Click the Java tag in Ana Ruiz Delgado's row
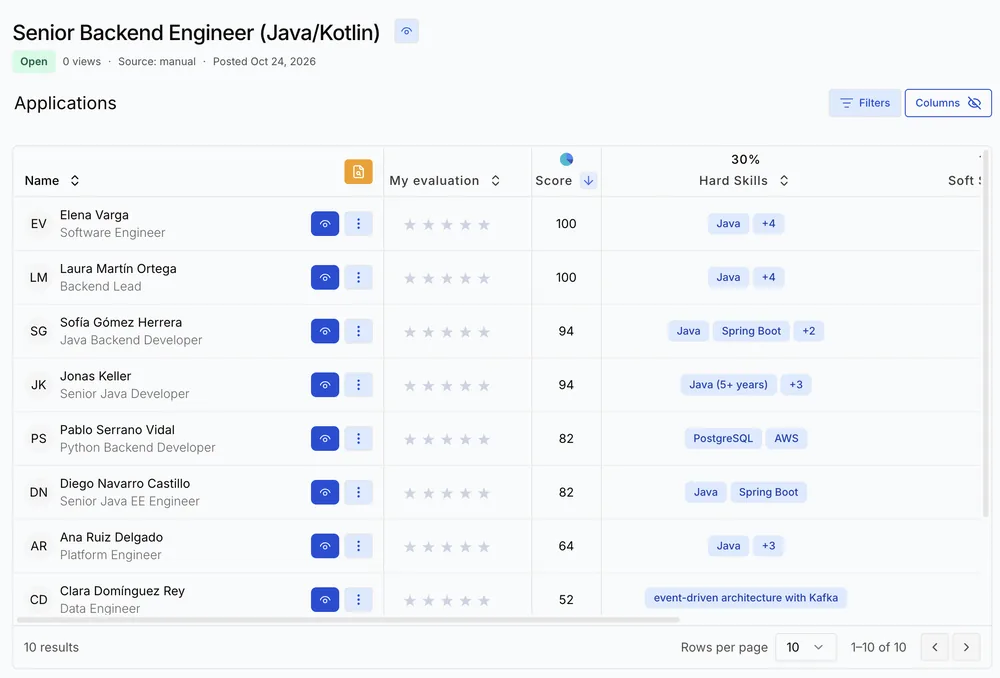1000x678 pixels. [x=728, y=545]
